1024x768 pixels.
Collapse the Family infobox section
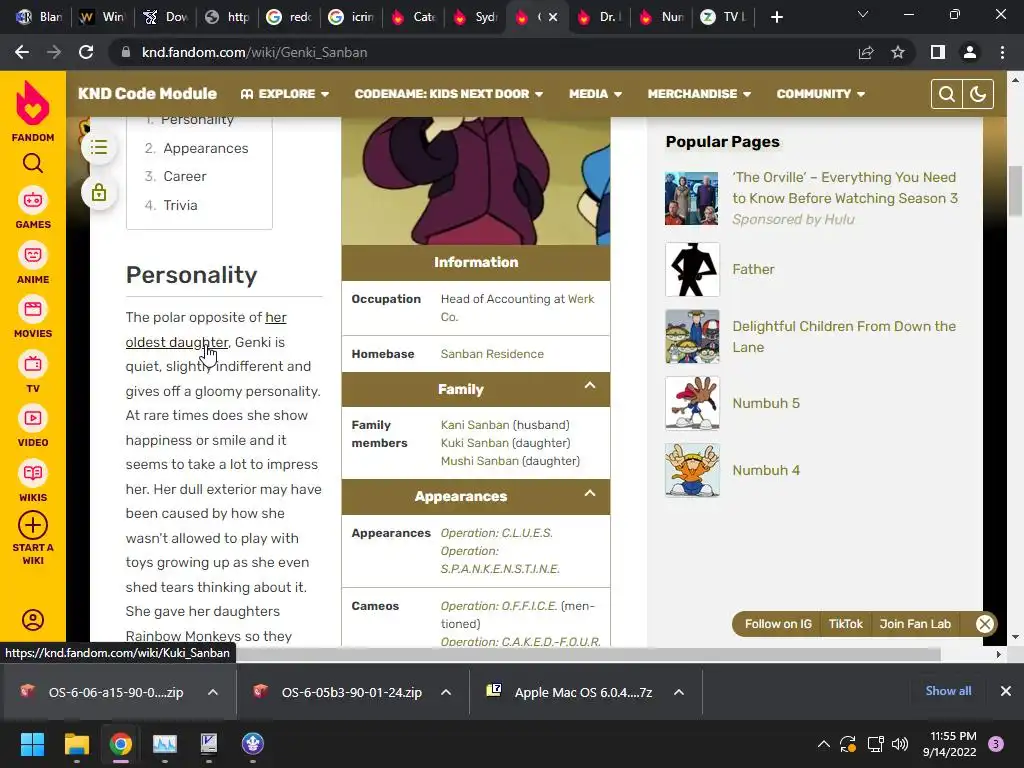(590, 385)
